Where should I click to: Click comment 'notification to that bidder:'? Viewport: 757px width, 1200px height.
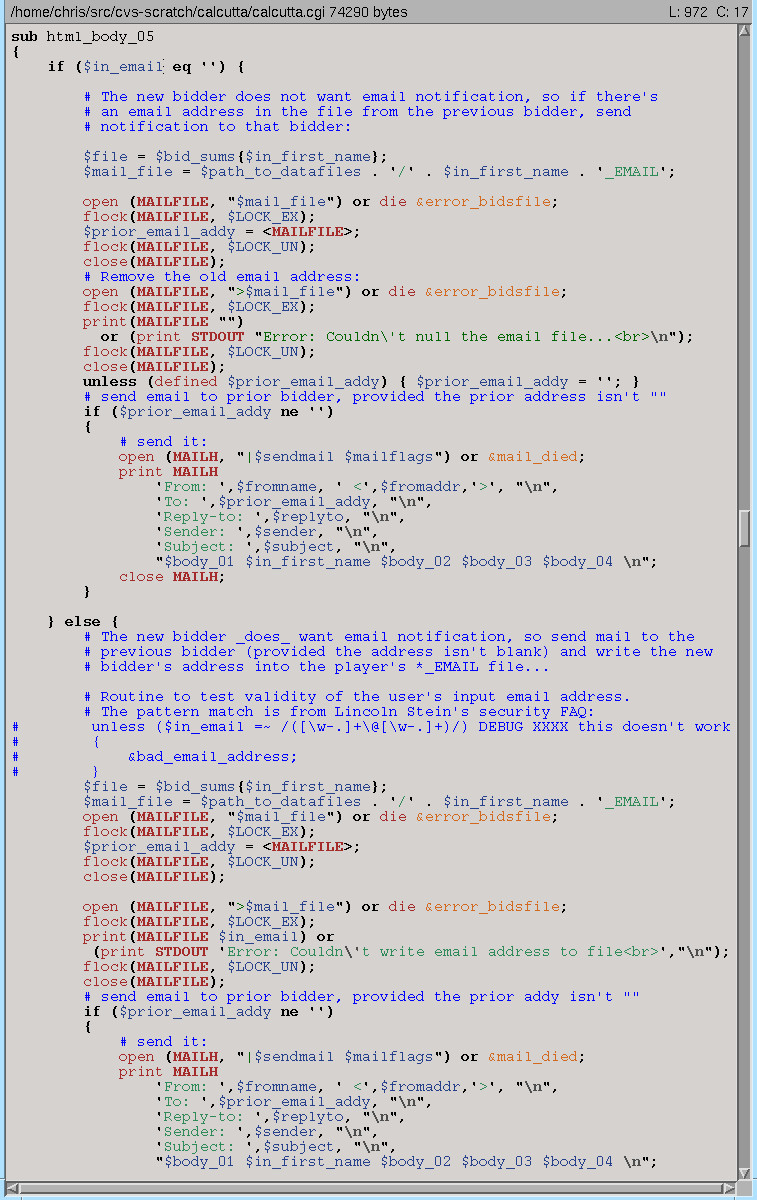click(218, 126)
